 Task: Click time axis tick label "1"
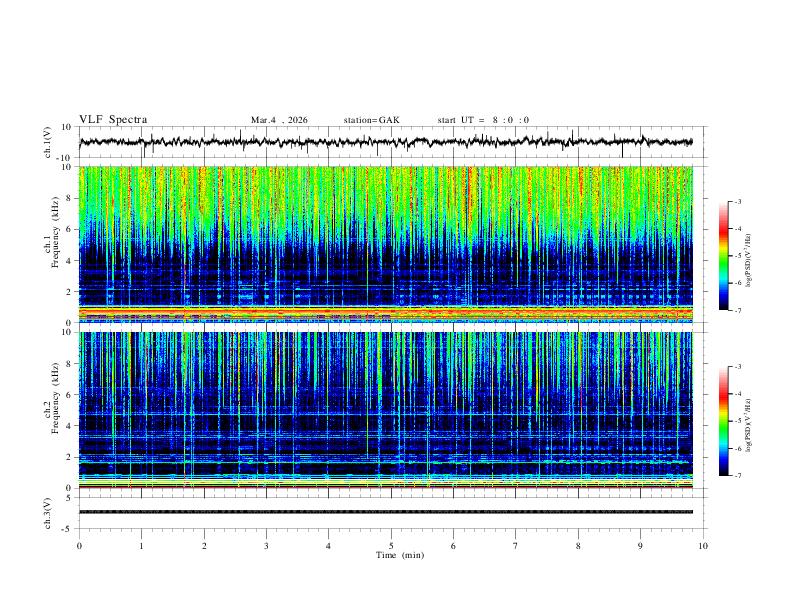point(142,546)
